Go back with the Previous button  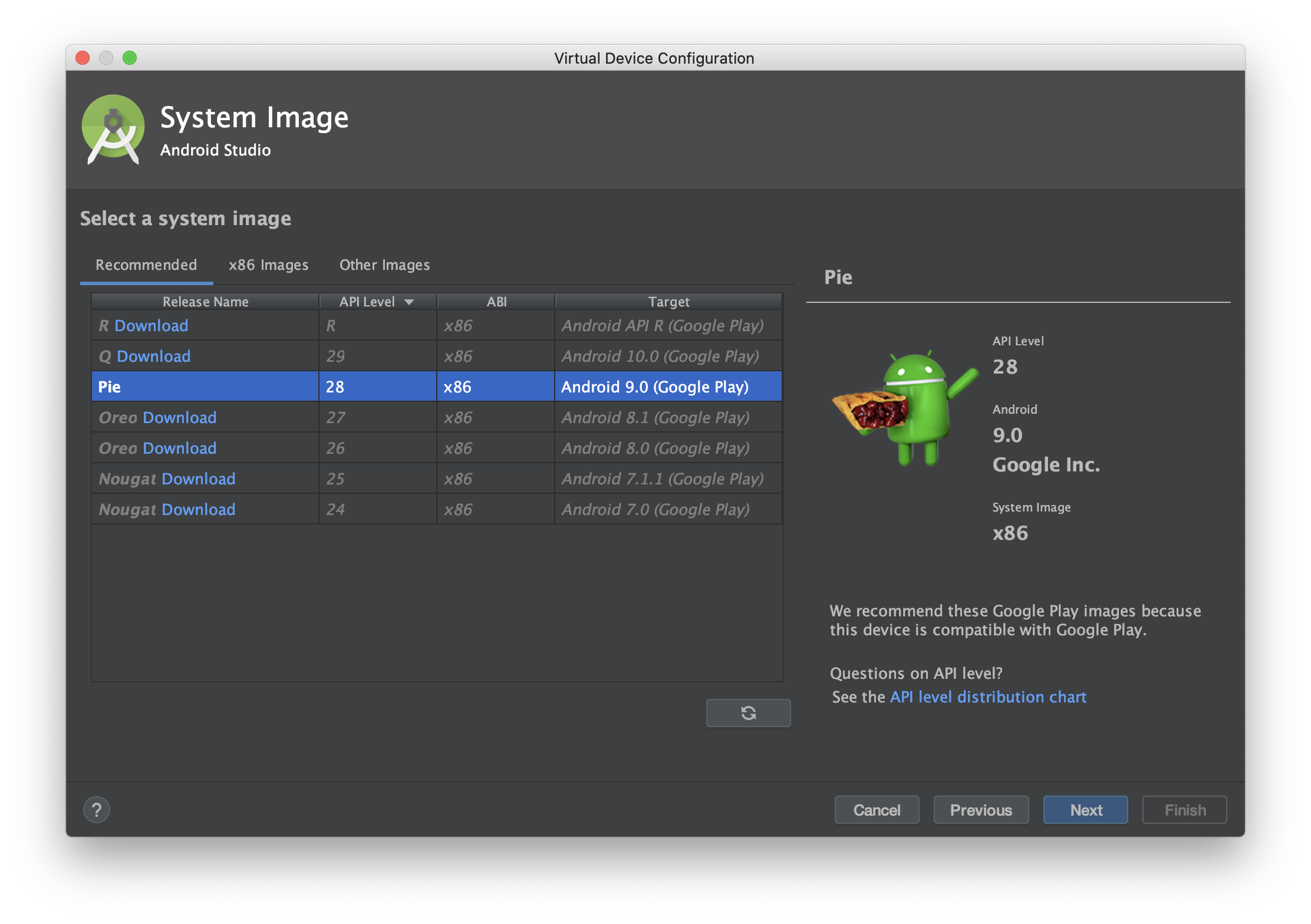[981, 810]
